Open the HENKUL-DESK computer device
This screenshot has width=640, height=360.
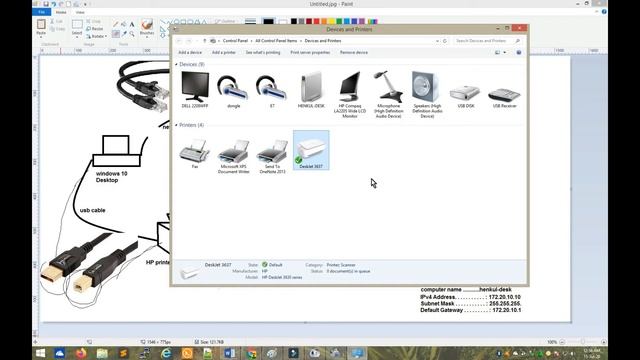(x=311, y=90)
